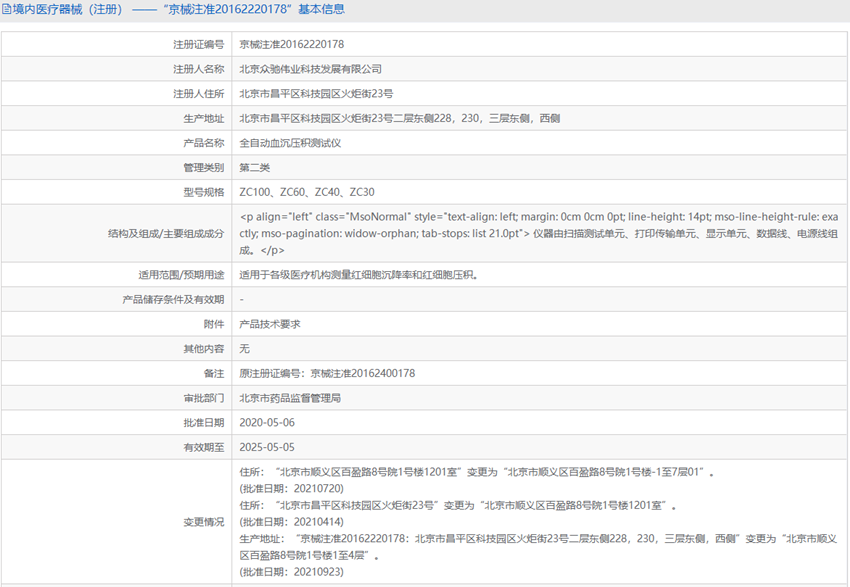The image size is (850, 587).
Task: Select the structure text starting "<p align="
Action: point(539,234)
